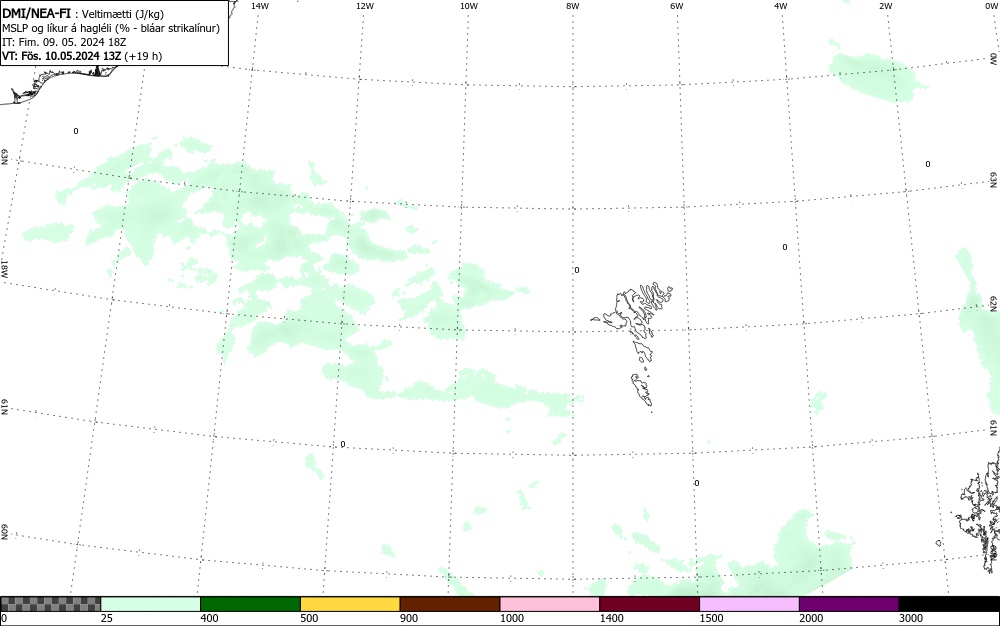Click the black above-3000 legend swatch

click(x=949, y=604)
